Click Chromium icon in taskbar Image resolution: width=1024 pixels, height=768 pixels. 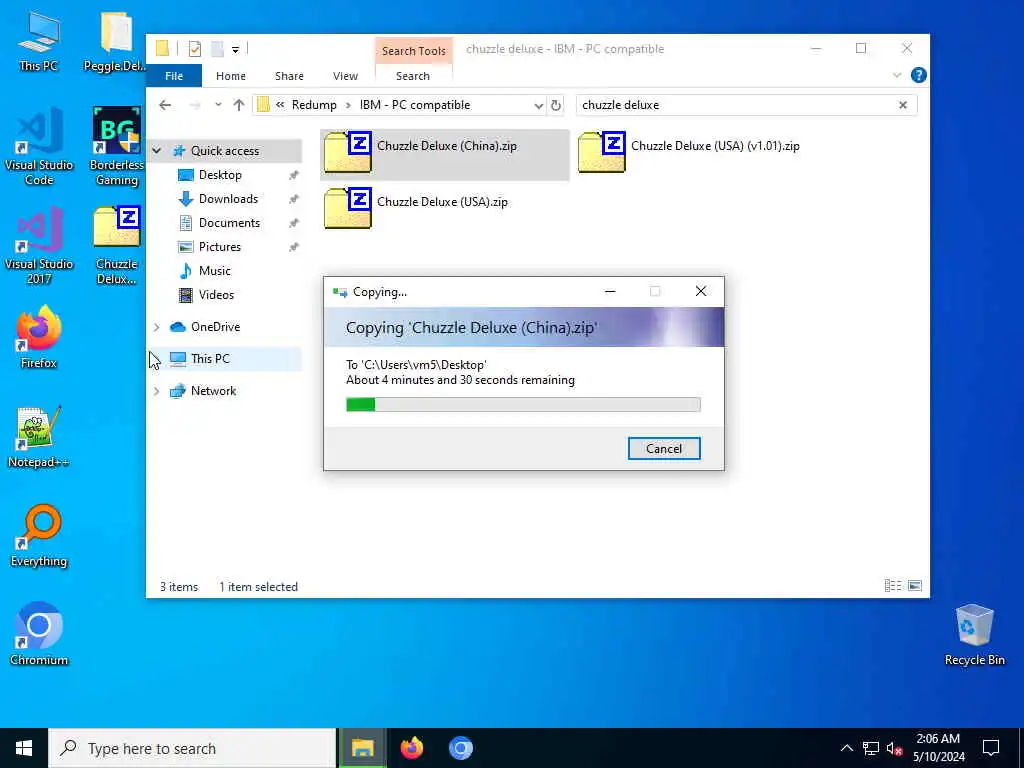point(460,748)
